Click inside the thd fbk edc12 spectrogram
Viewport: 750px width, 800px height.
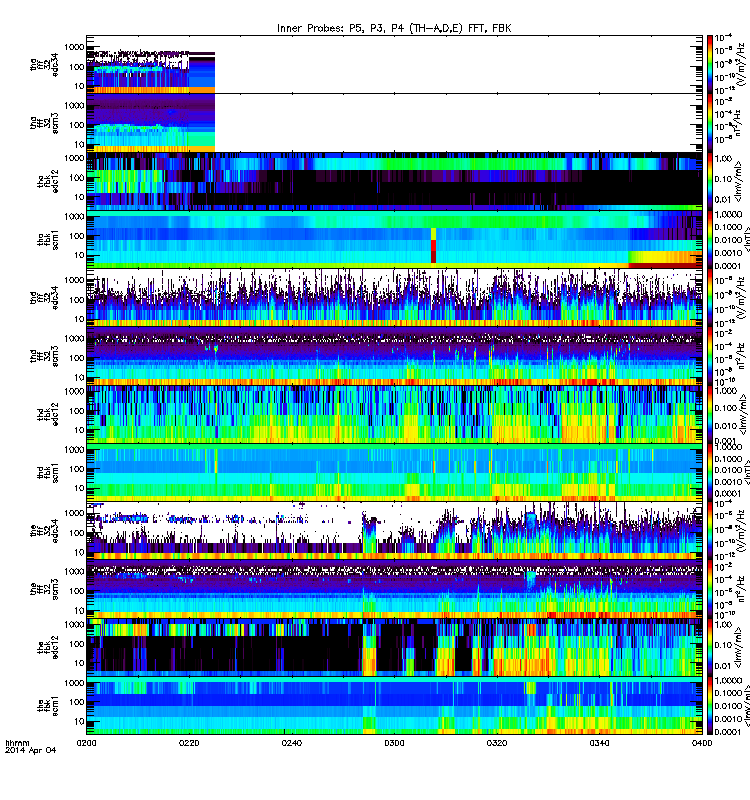click(394, 414)
